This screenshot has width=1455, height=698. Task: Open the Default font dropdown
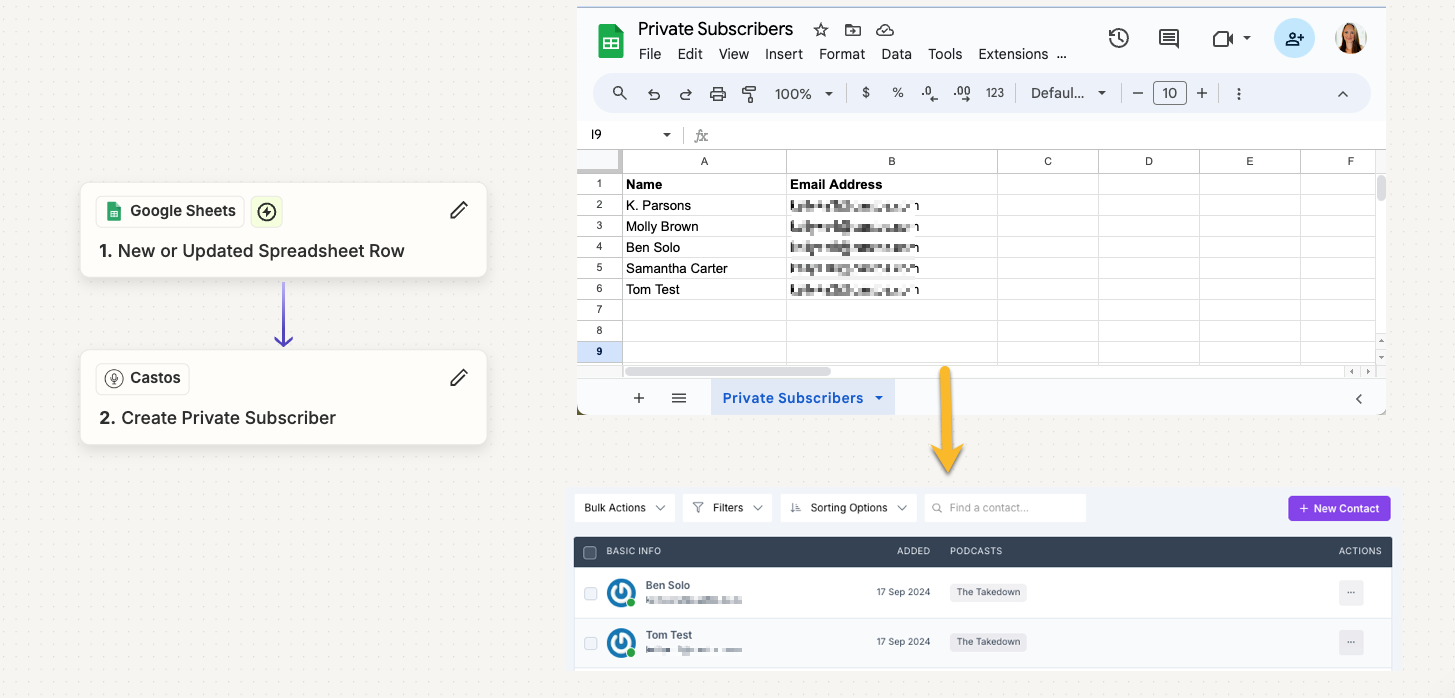point(1069,93)
